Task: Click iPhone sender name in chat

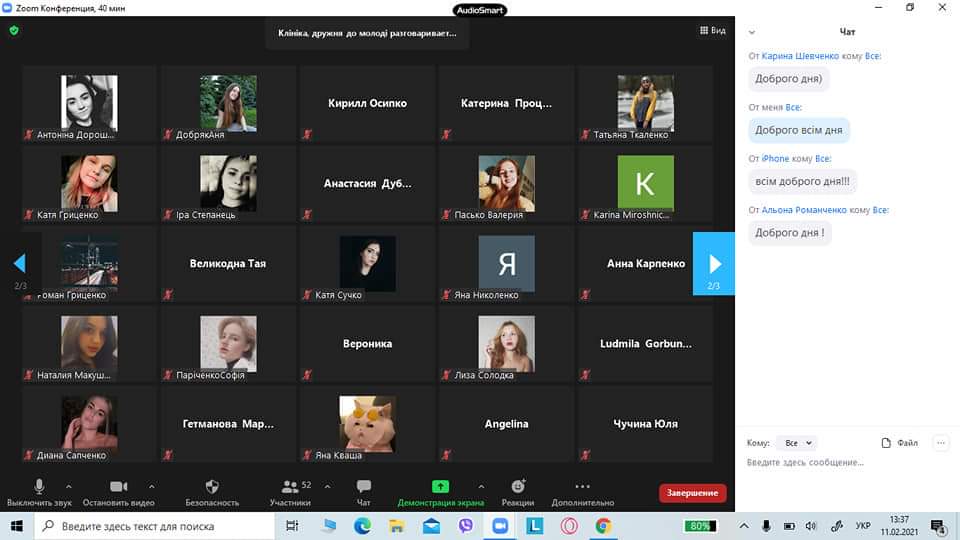Action: pyautogui.click(x=775, y=159)
